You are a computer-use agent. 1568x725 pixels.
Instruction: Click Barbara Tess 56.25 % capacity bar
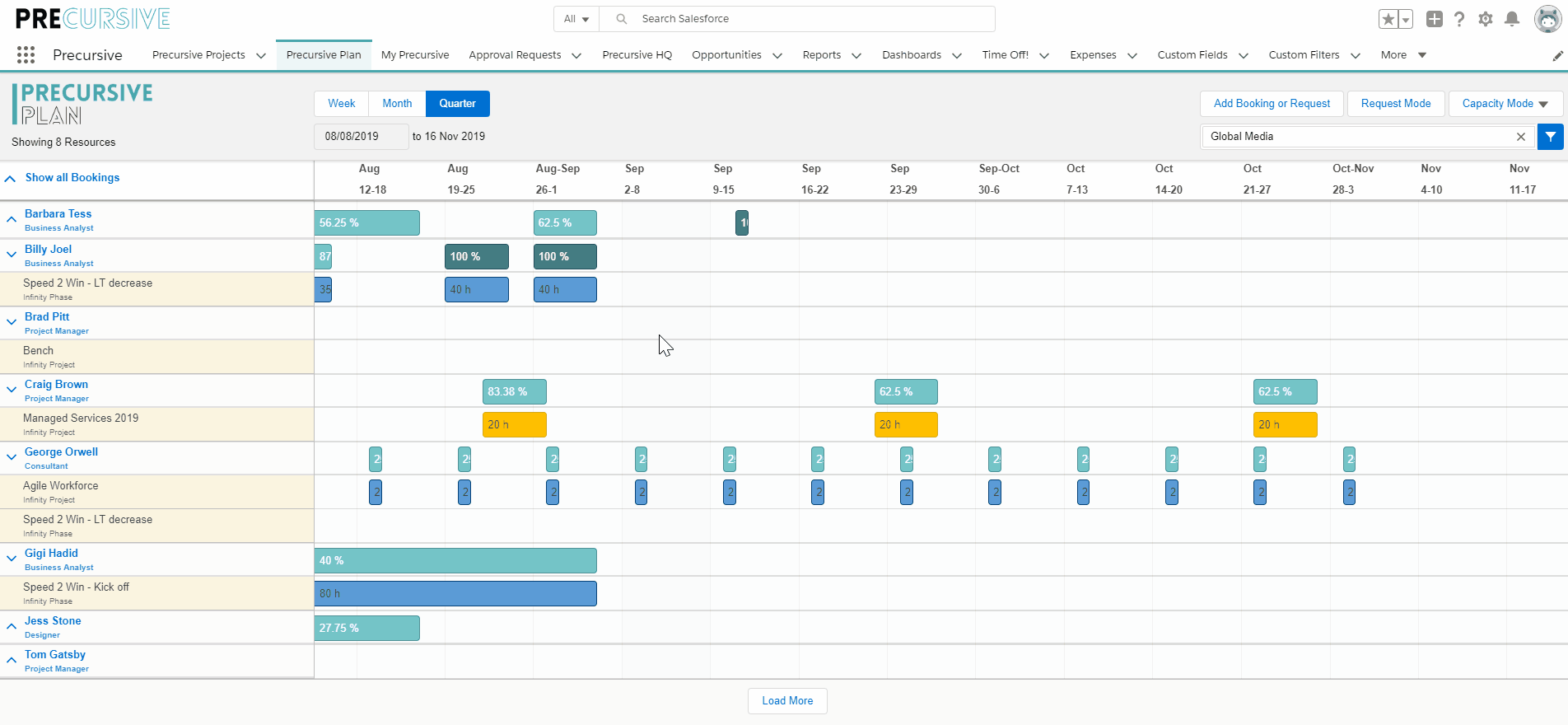pos(367,223)
